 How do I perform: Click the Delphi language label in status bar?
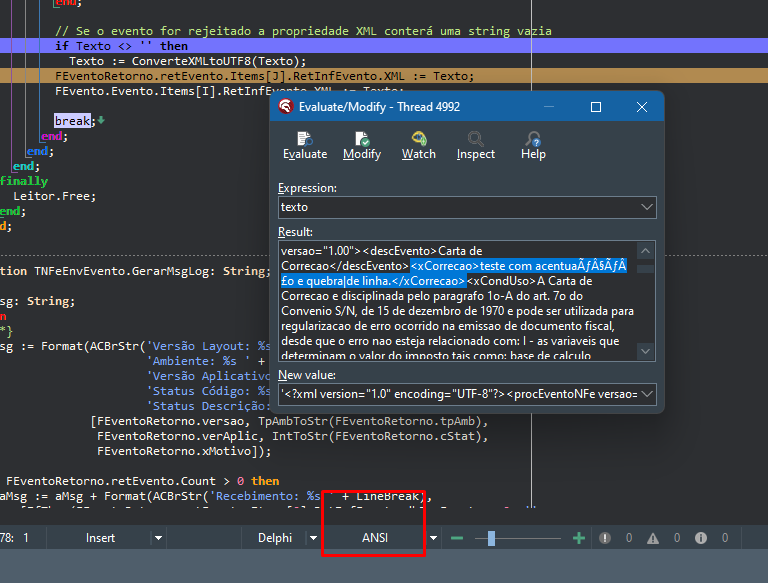point(275,538)
